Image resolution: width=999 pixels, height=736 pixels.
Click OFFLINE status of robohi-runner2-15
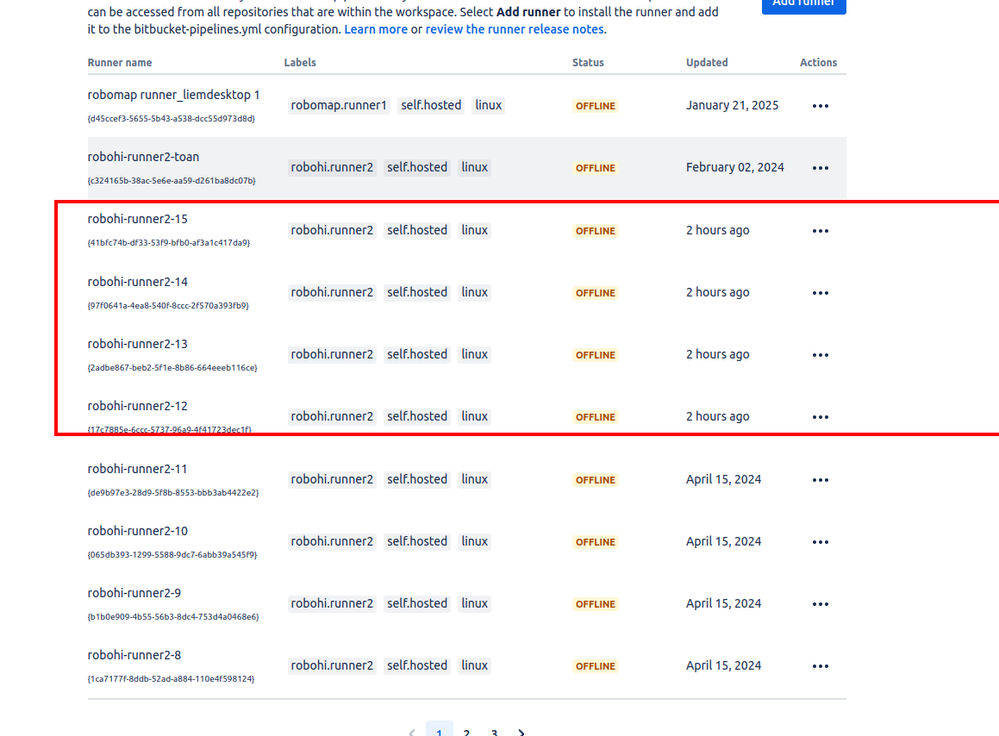(x=595, y=231)
